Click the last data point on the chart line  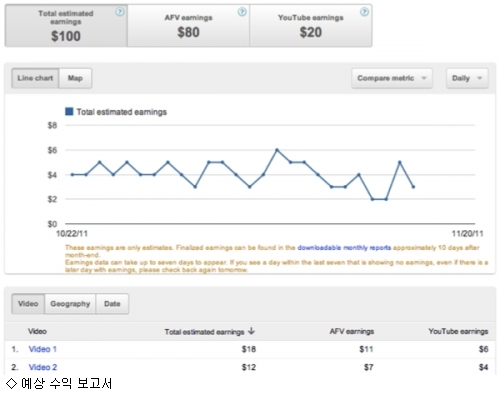[413, 187]
